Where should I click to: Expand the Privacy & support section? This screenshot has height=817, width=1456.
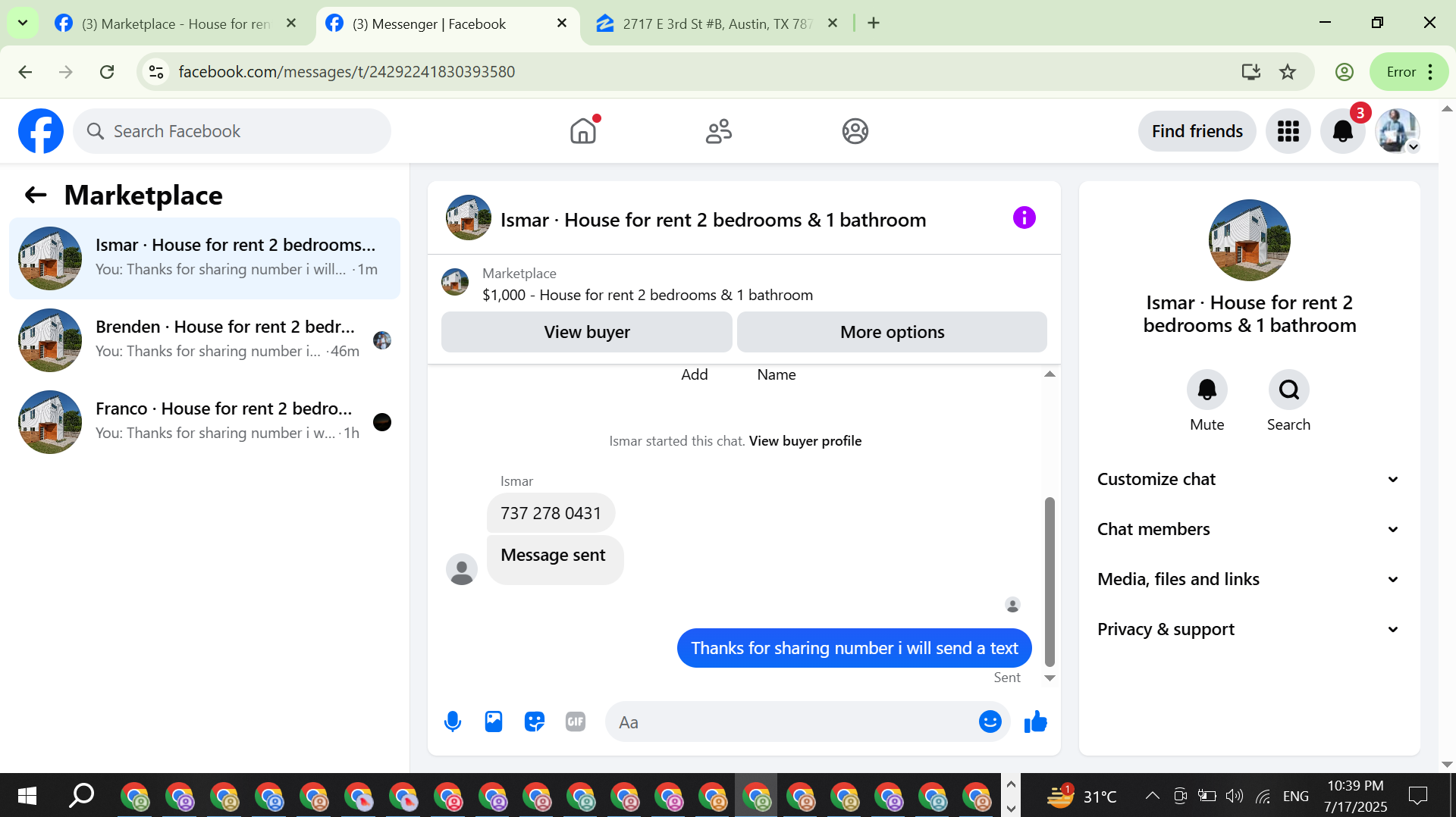(1248, 629)
